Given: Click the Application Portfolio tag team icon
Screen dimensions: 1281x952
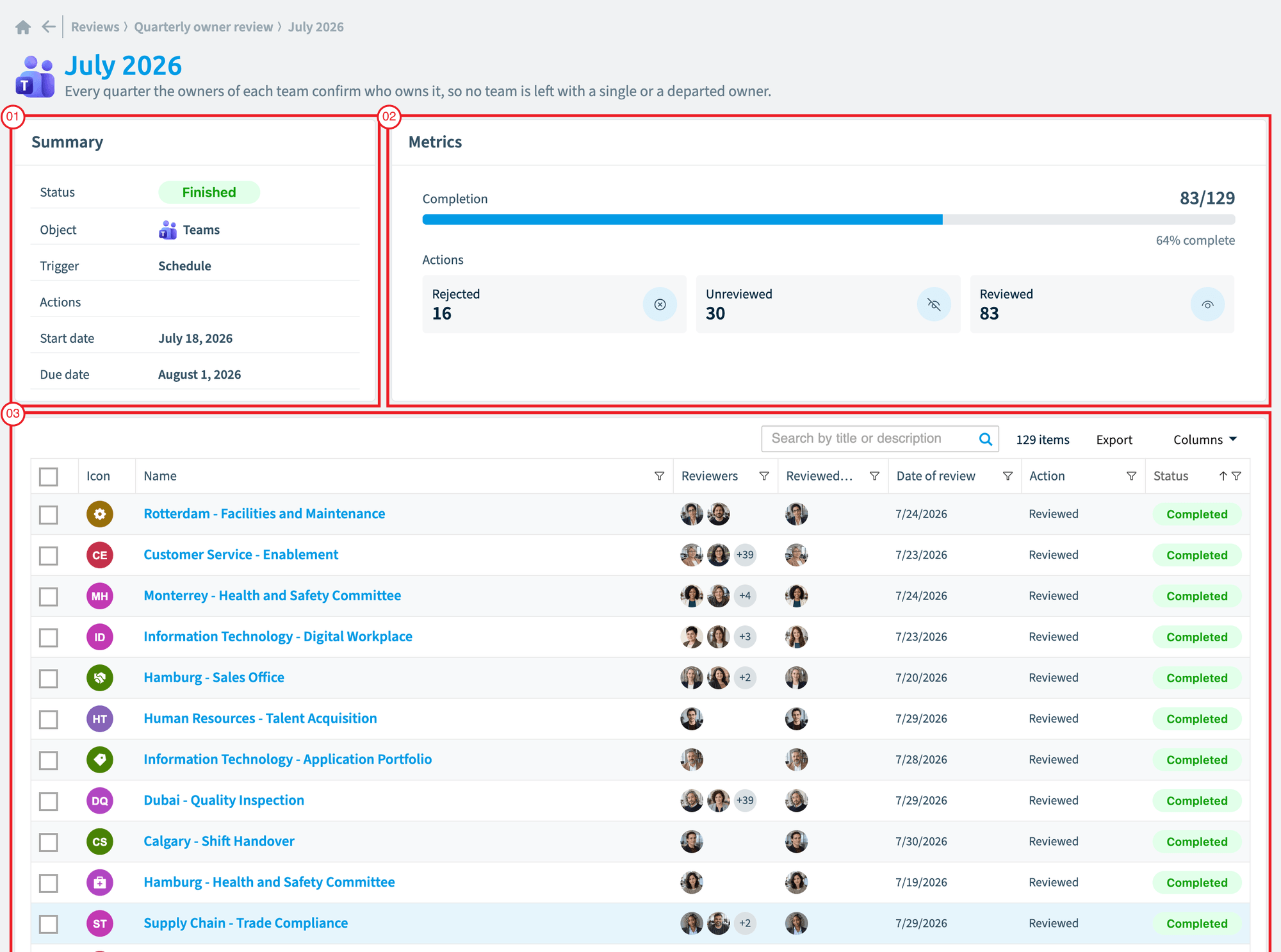Looking at the screenshot, I should pyautogui.click(x=100, y=760).
